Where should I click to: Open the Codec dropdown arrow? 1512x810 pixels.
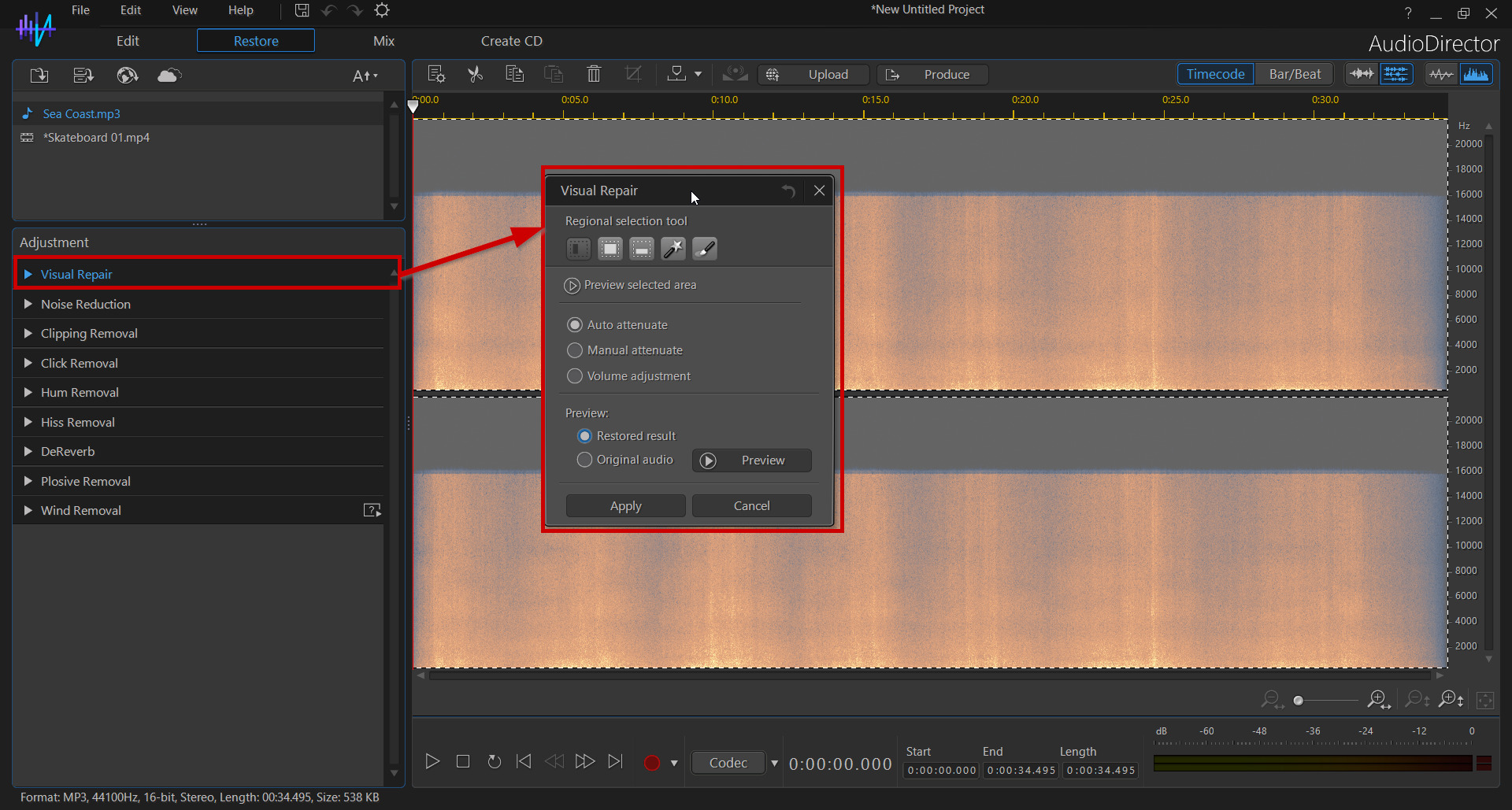[774, 763]
